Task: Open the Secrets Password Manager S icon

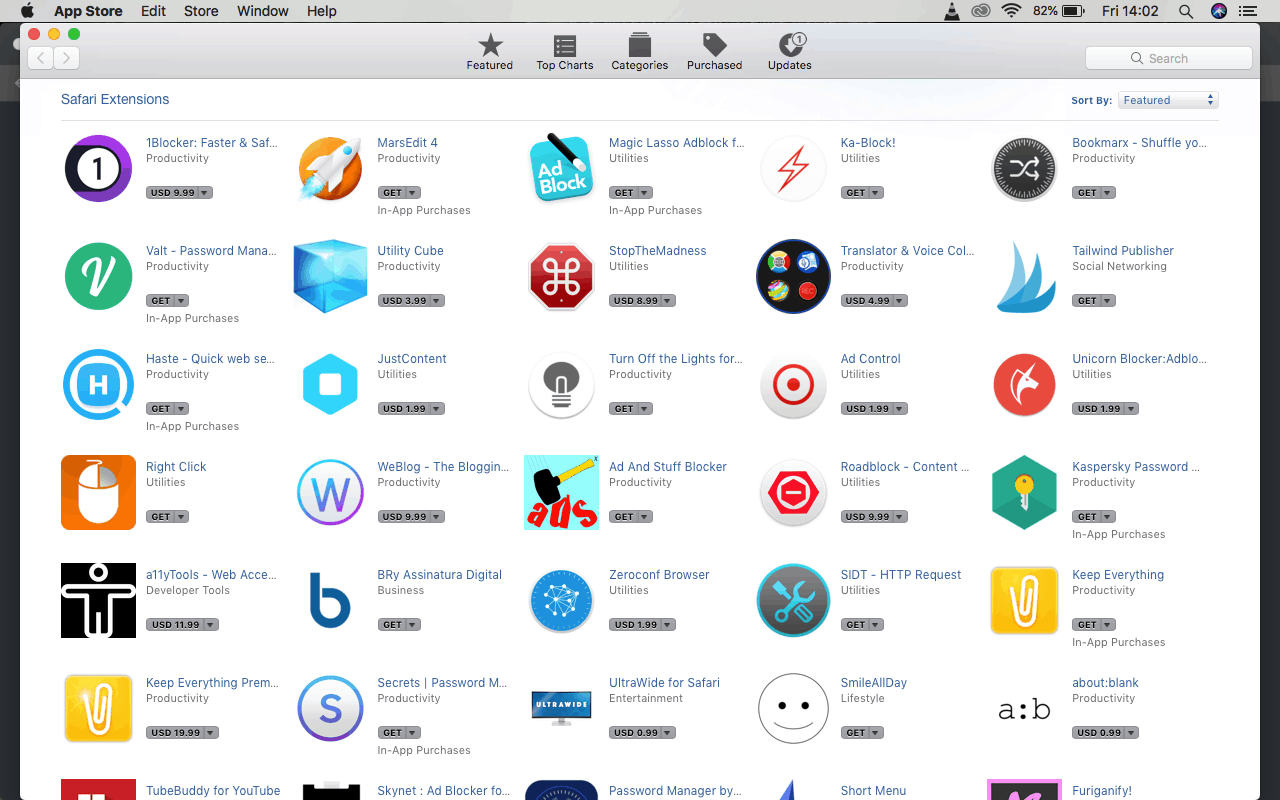Action: point(330,708)
